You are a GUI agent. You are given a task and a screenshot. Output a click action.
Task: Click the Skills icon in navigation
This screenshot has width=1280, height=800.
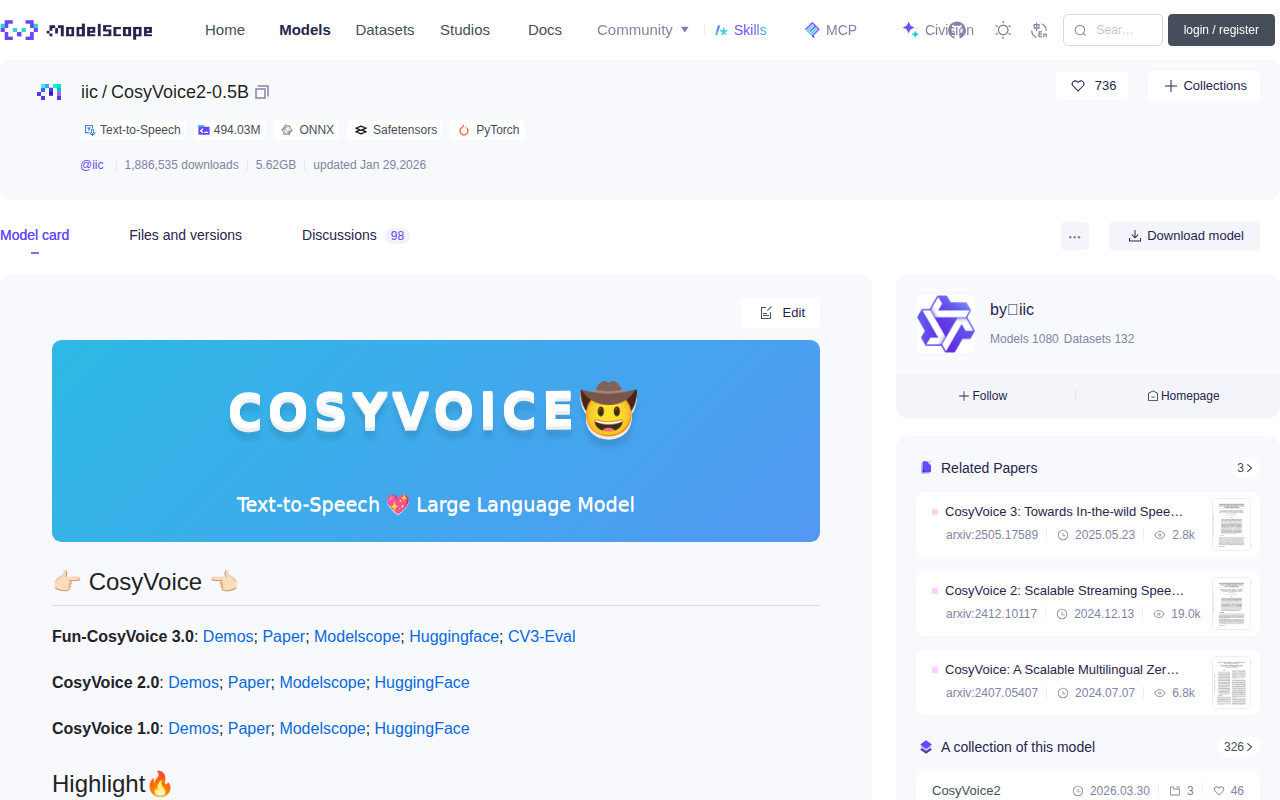(x=721, y=30)
